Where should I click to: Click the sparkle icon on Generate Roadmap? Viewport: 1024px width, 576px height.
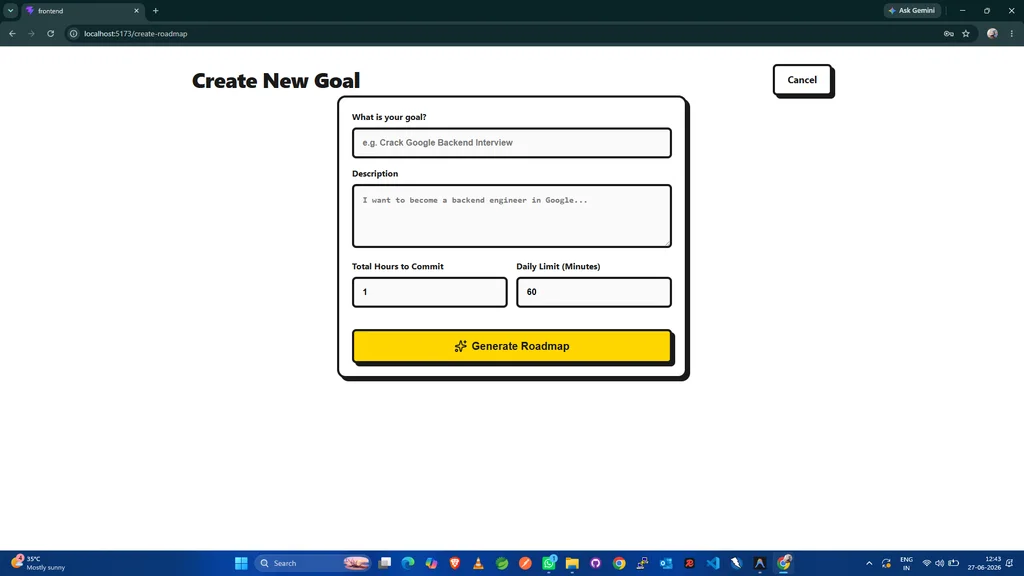coord(460,346)
